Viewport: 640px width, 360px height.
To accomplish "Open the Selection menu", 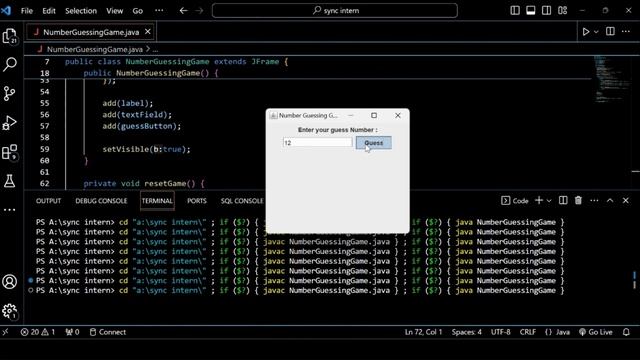I will pos(81,11).
